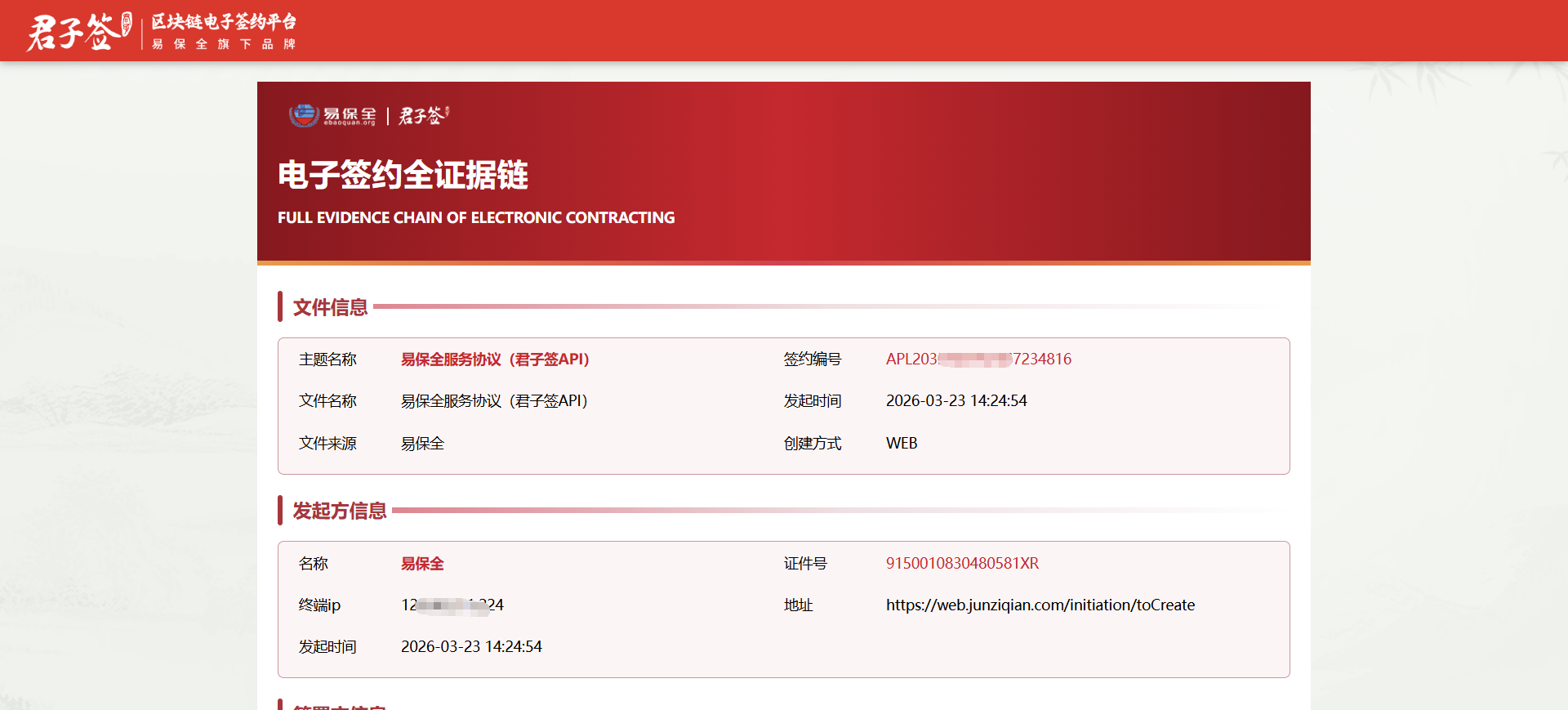Image resolution: width=1568 pixels, height=710 pixels.
Task: Click the 电子签约全证据链 banner title
Action: (403, 175)
